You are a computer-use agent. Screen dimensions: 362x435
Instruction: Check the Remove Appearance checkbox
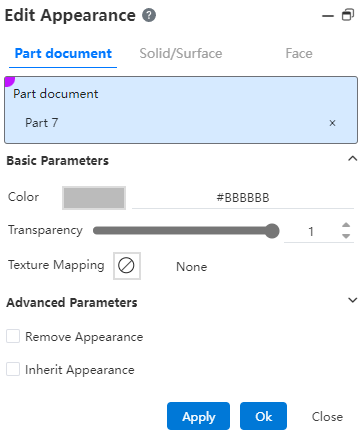[x=13, y=336]
